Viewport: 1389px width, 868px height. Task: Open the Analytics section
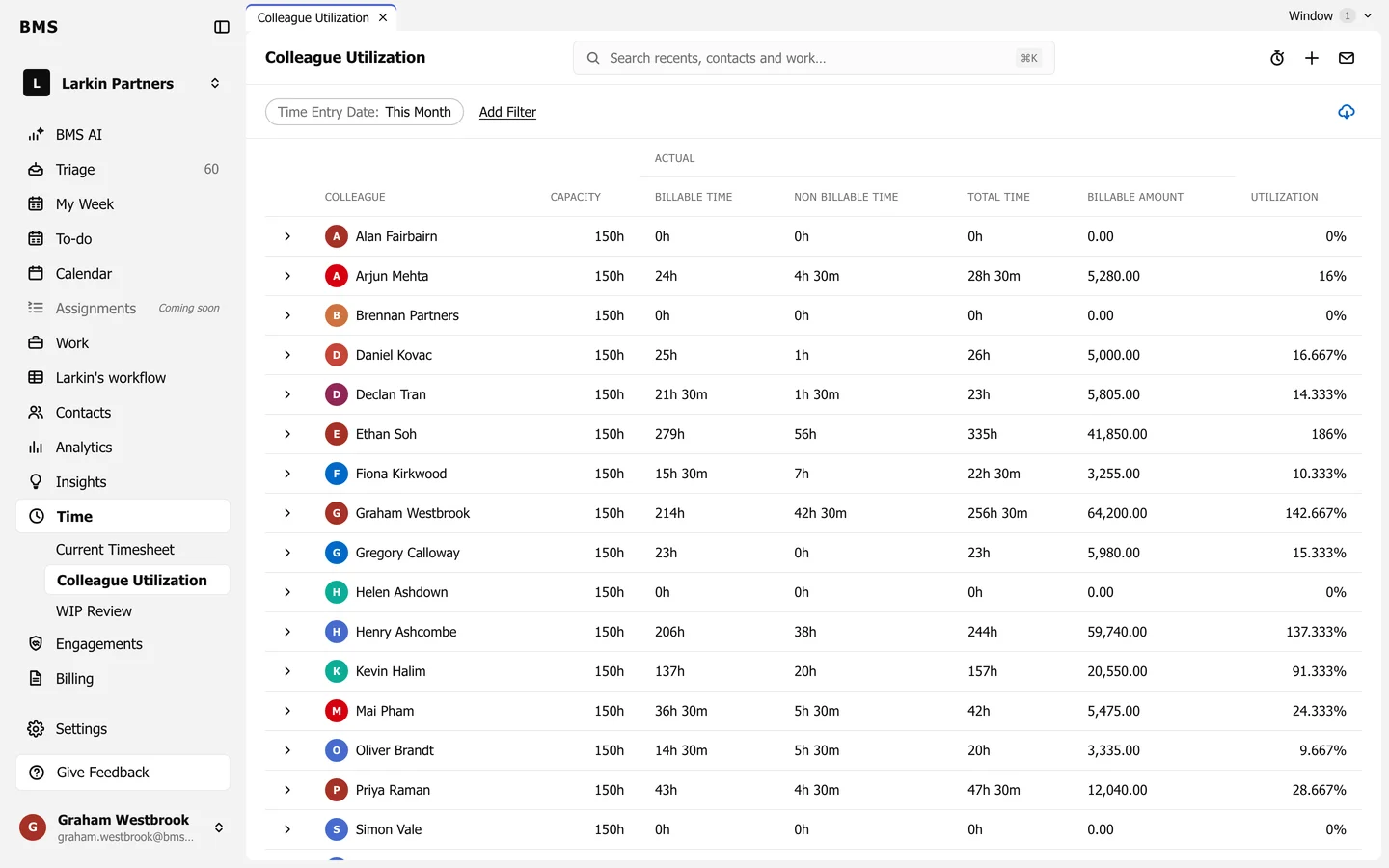123,448
